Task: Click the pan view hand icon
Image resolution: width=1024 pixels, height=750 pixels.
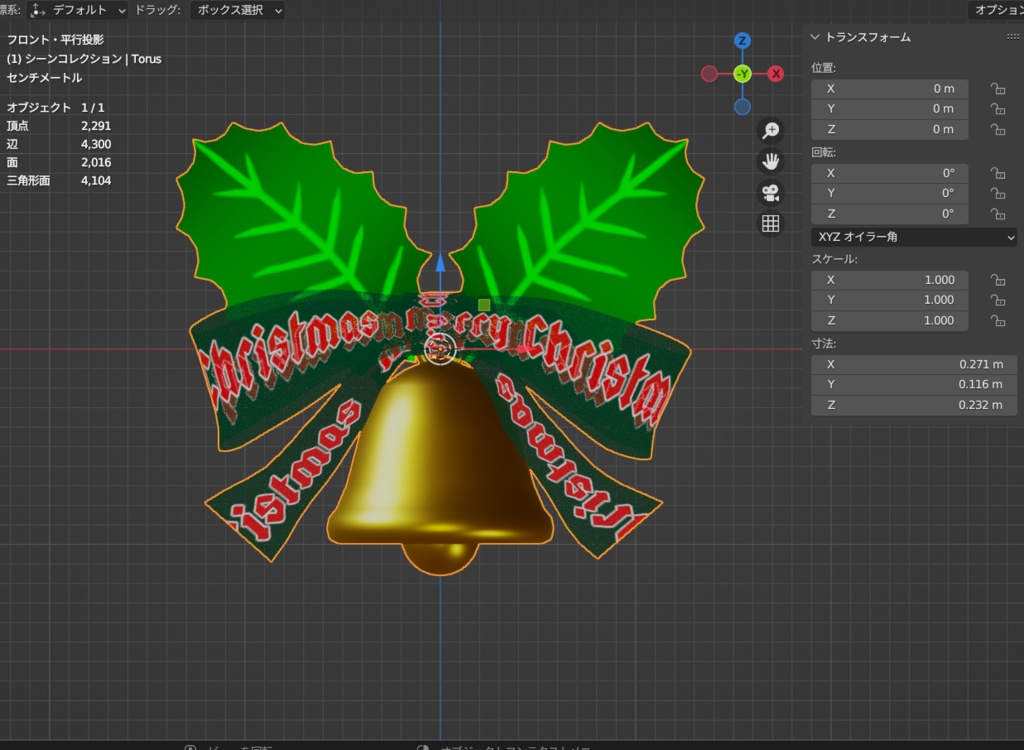Action: click(x=771, y=161)
